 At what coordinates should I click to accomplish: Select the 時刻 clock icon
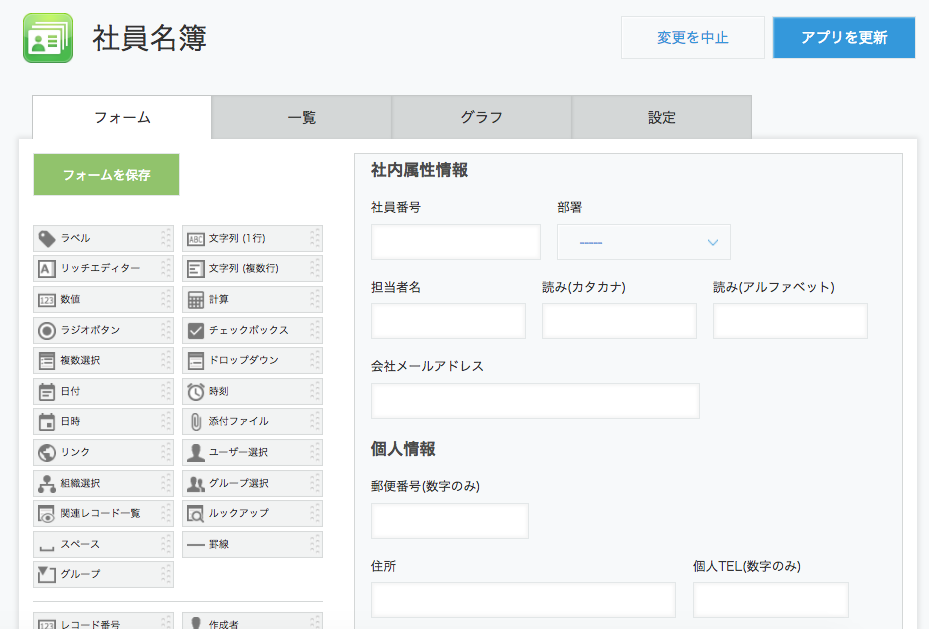coord(196,391)
